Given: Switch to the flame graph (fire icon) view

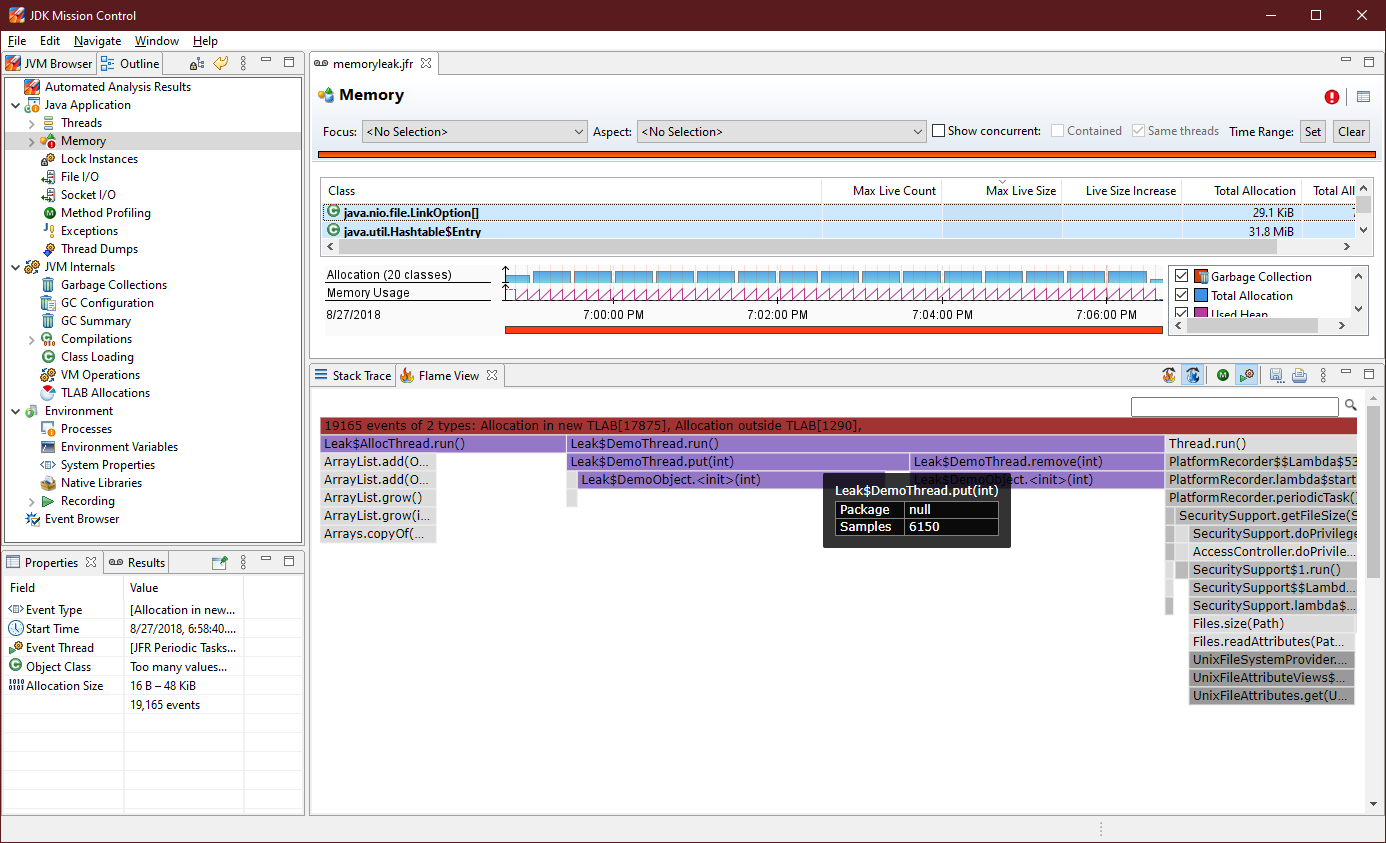Looking at the screenshot, I should (x=1169, y=376).
